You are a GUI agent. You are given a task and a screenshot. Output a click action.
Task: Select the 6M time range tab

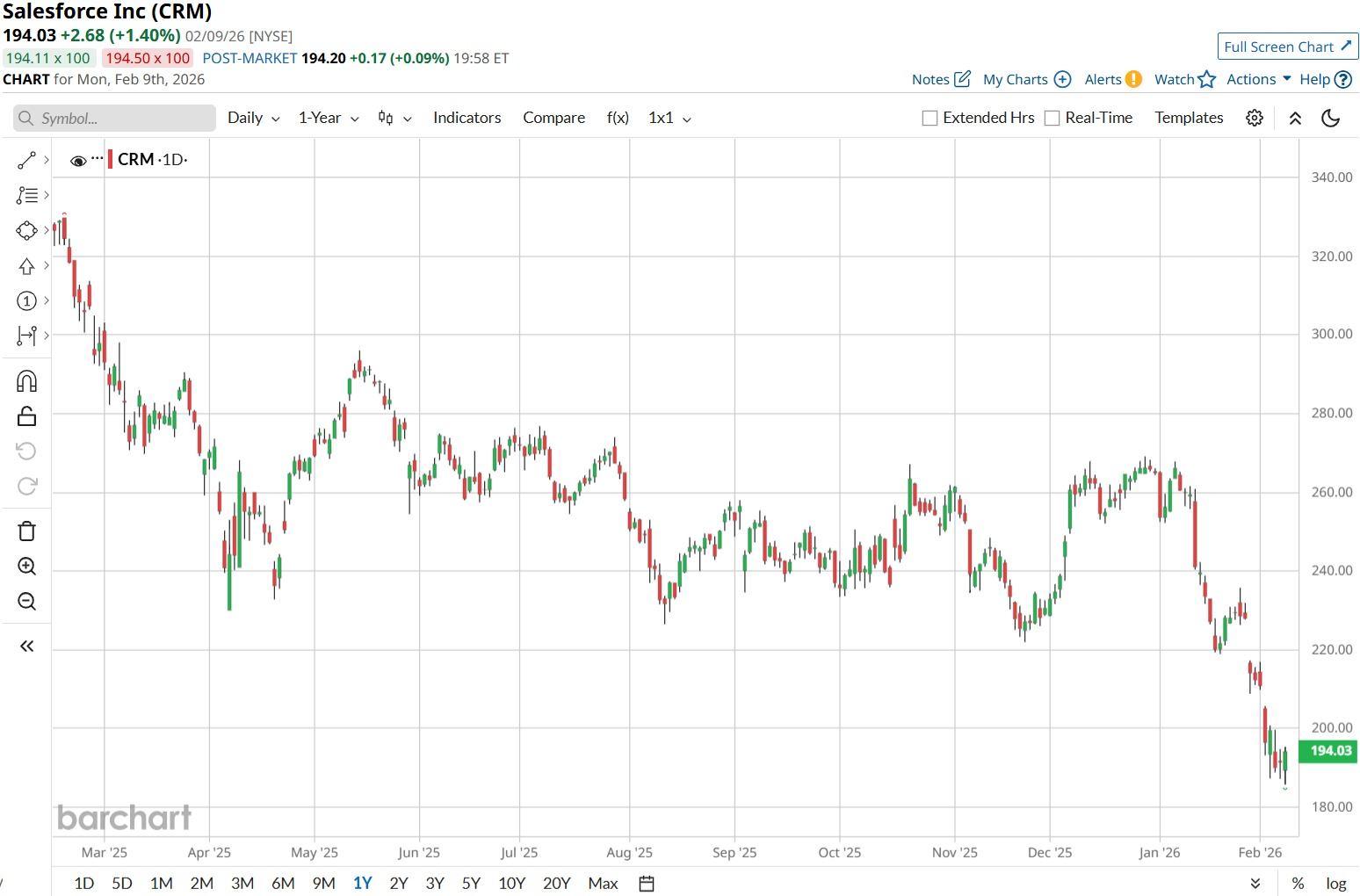point(283,884)
